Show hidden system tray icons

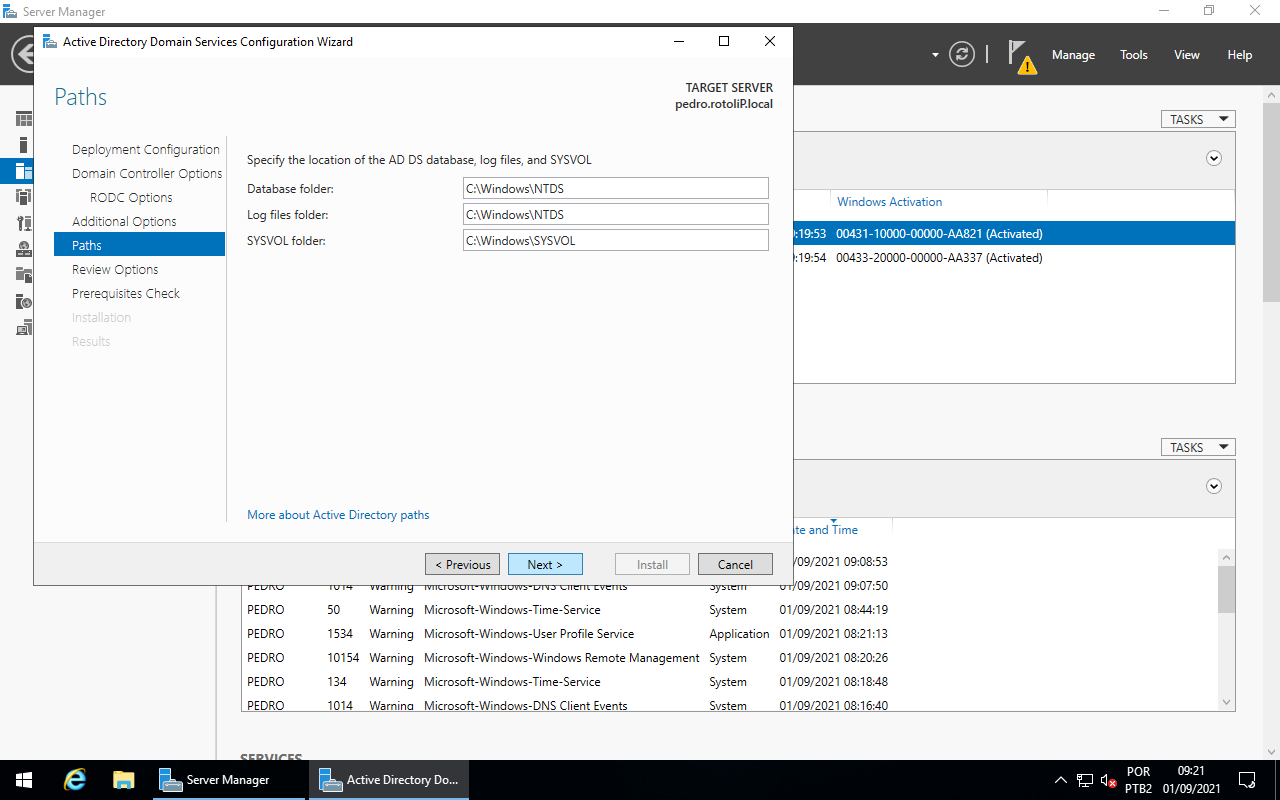(1060, 780)
